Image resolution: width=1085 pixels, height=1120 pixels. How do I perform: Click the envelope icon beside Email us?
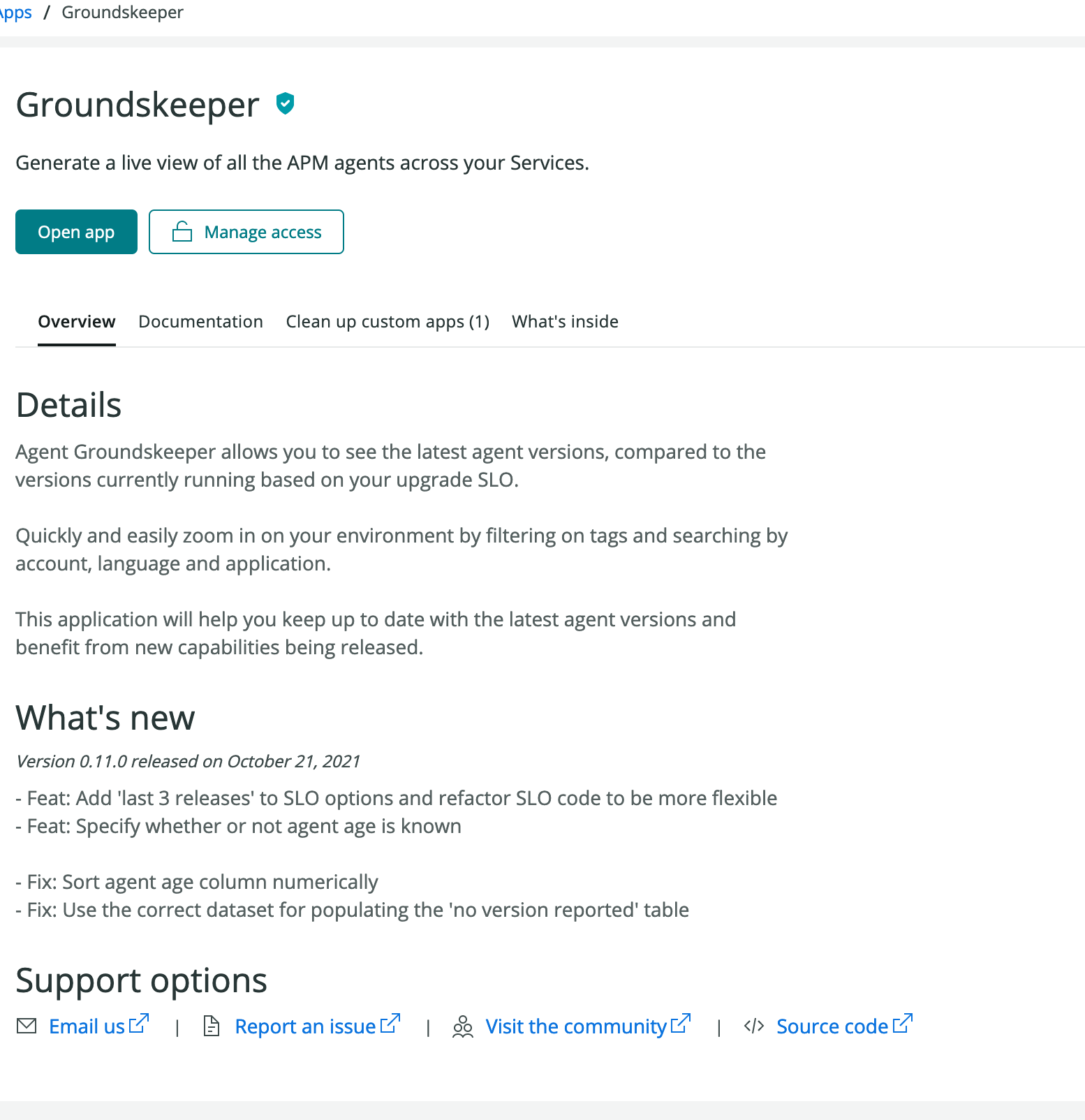coord(26,1026)
